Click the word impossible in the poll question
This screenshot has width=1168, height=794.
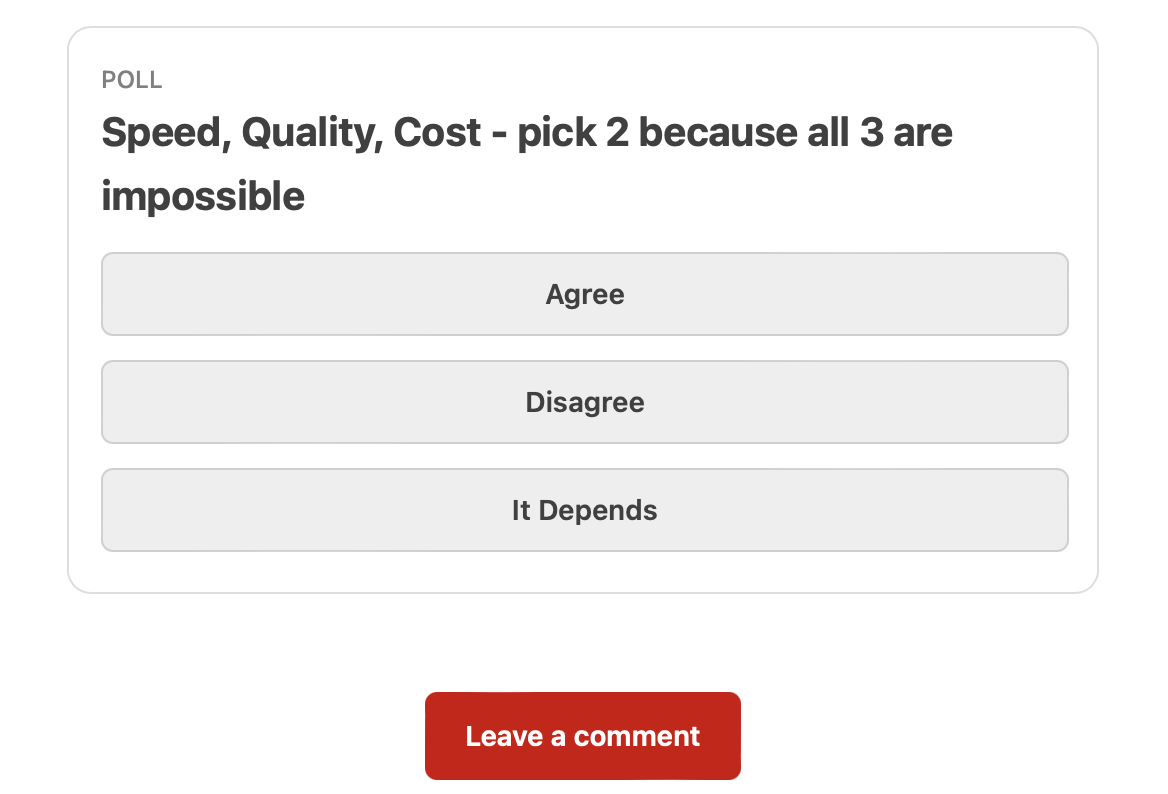click(203, 197)
